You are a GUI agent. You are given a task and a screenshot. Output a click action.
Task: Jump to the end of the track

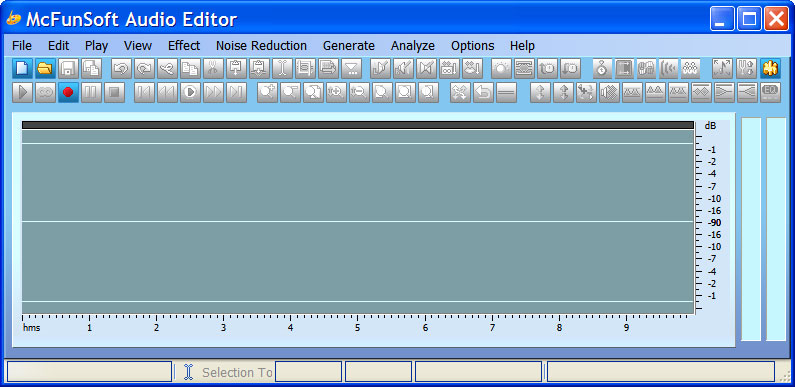236,92
